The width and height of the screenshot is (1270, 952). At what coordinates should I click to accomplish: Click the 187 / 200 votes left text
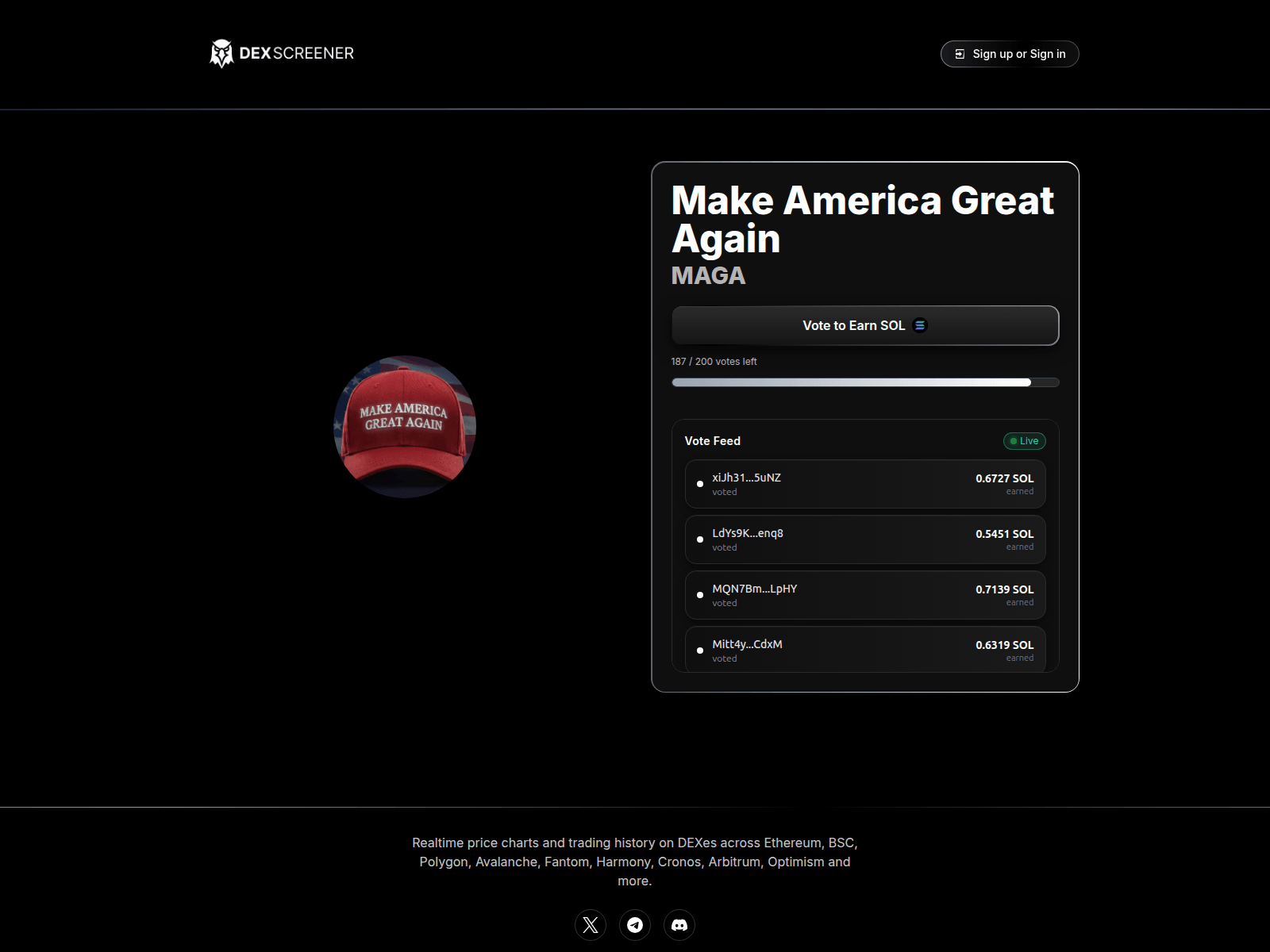(714, 362)
